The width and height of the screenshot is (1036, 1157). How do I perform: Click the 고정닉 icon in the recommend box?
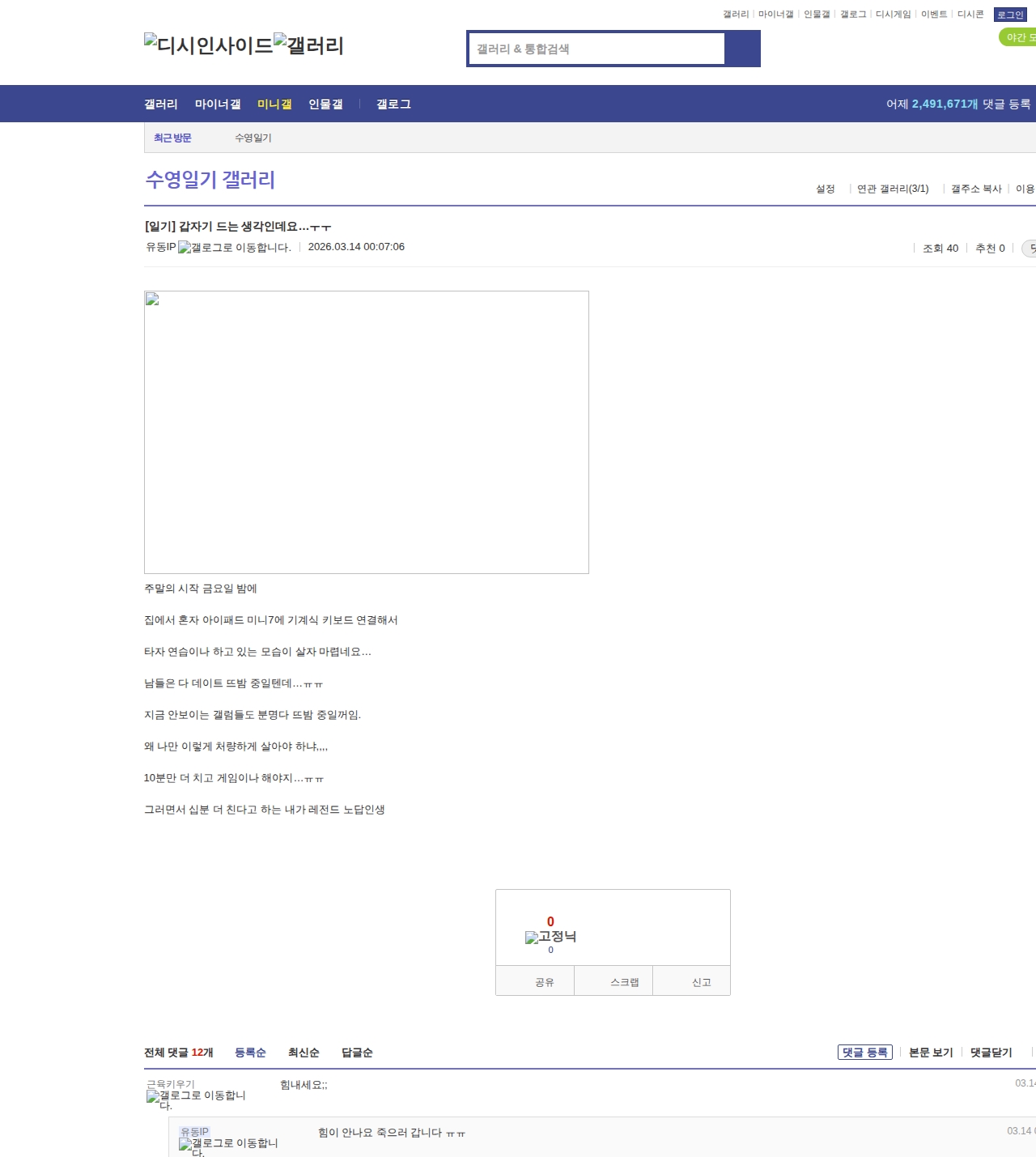(550, 937)
